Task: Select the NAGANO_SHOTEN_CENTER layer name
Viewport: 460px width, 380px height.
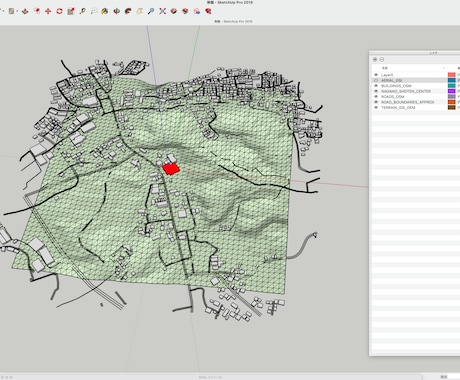Action: coord(406,91)
